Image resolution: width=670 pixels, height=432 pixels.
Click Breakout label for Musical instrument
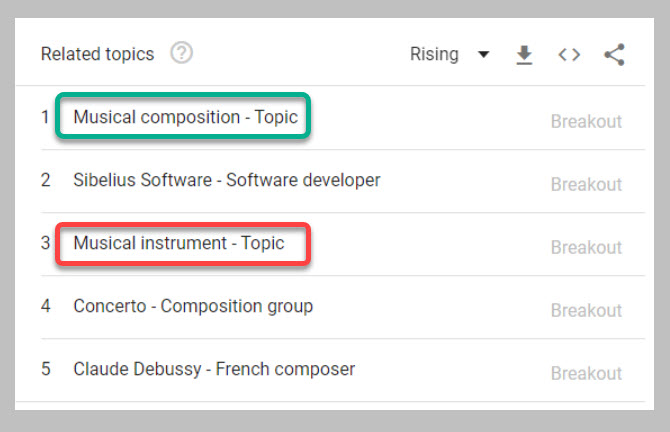(x=586, y=248)
